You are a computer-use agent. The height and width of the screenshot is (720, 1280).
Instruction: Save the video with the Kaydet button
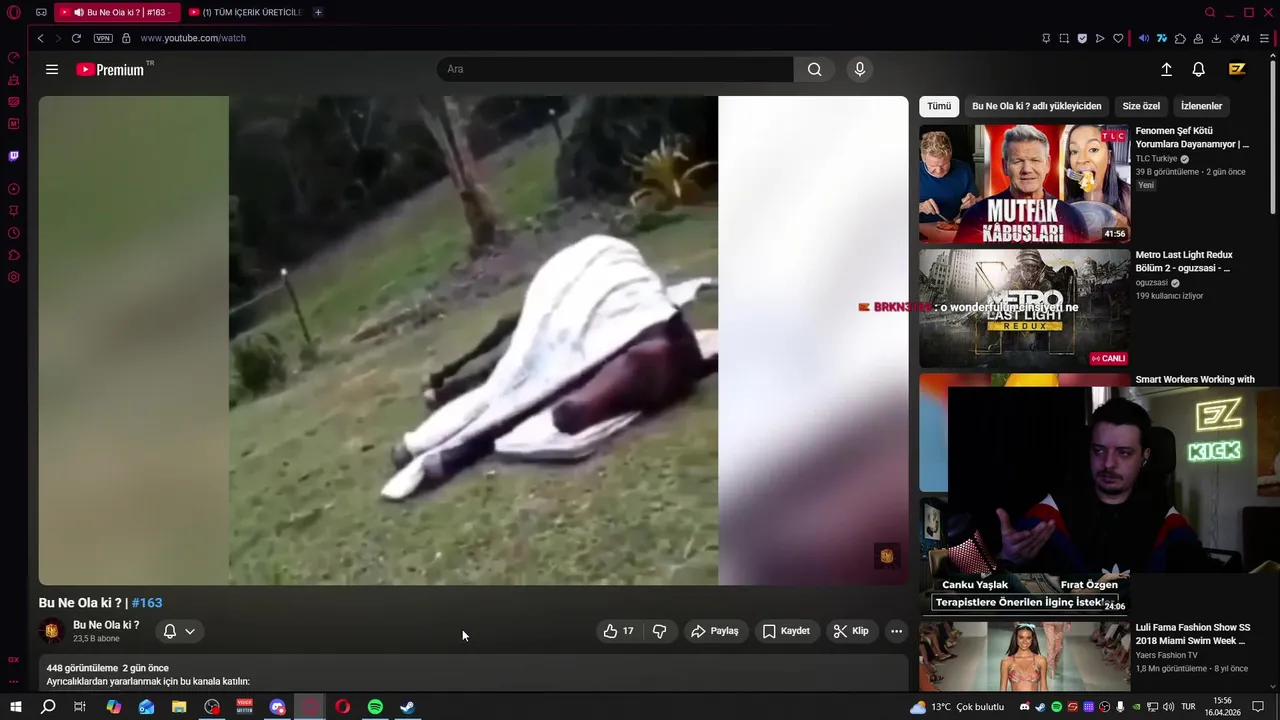786,631
